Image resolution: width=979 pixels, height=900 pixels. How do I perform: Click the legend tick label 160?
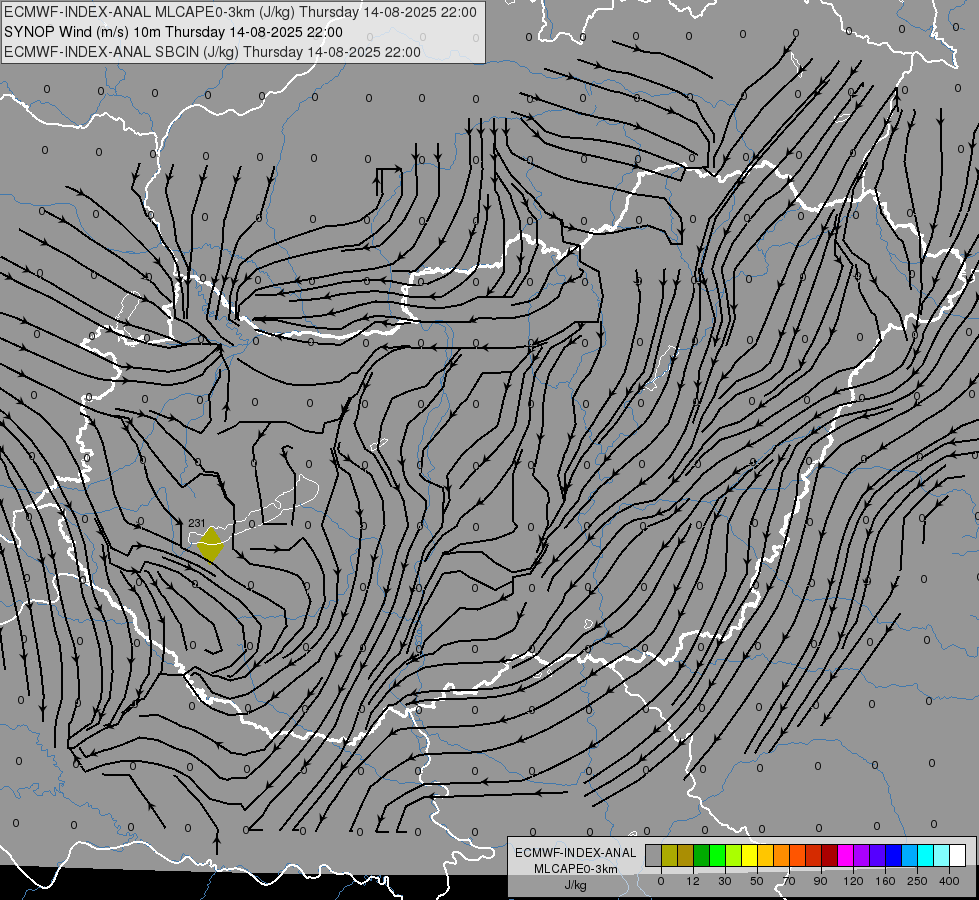885,881
